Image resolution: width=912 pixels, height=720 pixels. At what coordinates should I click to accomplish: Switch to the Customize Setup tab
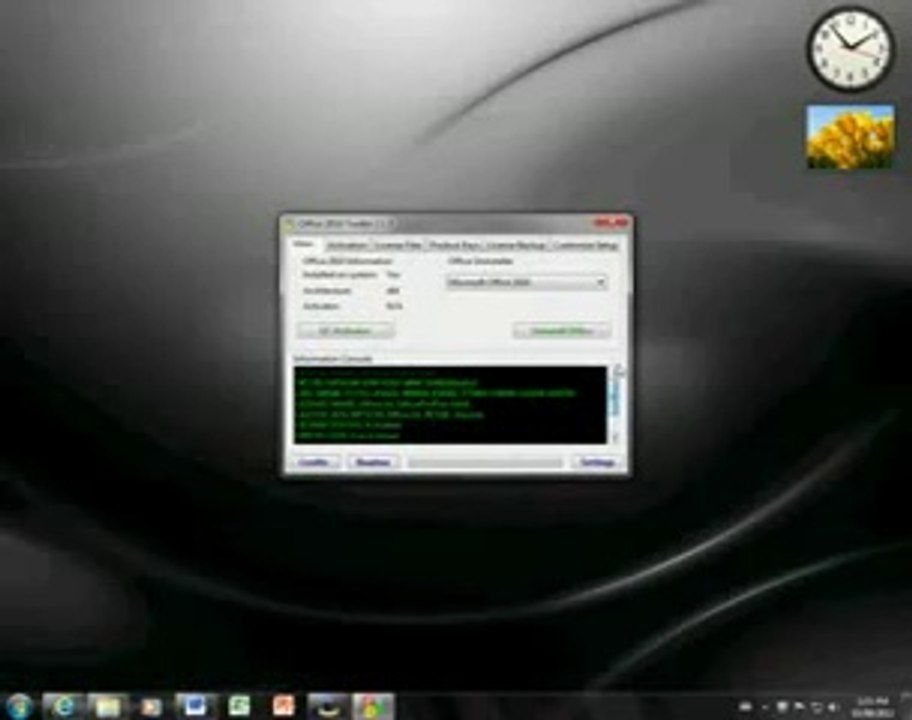click(x=585, y=245)
